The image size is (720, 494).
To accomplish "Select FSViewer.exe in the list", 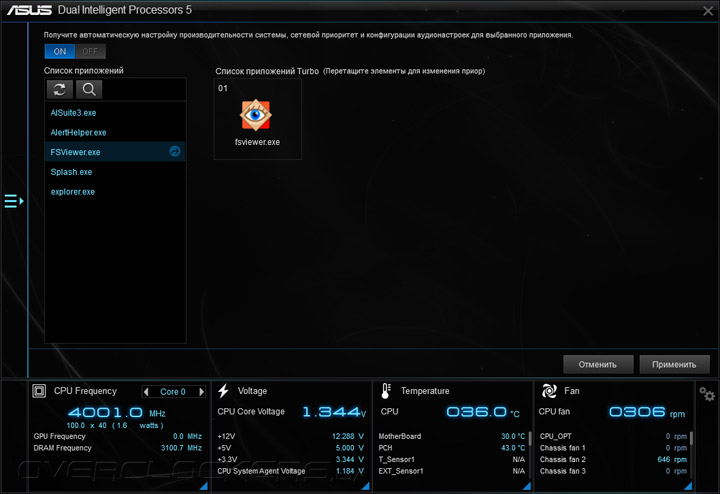I will coord(115,152).
